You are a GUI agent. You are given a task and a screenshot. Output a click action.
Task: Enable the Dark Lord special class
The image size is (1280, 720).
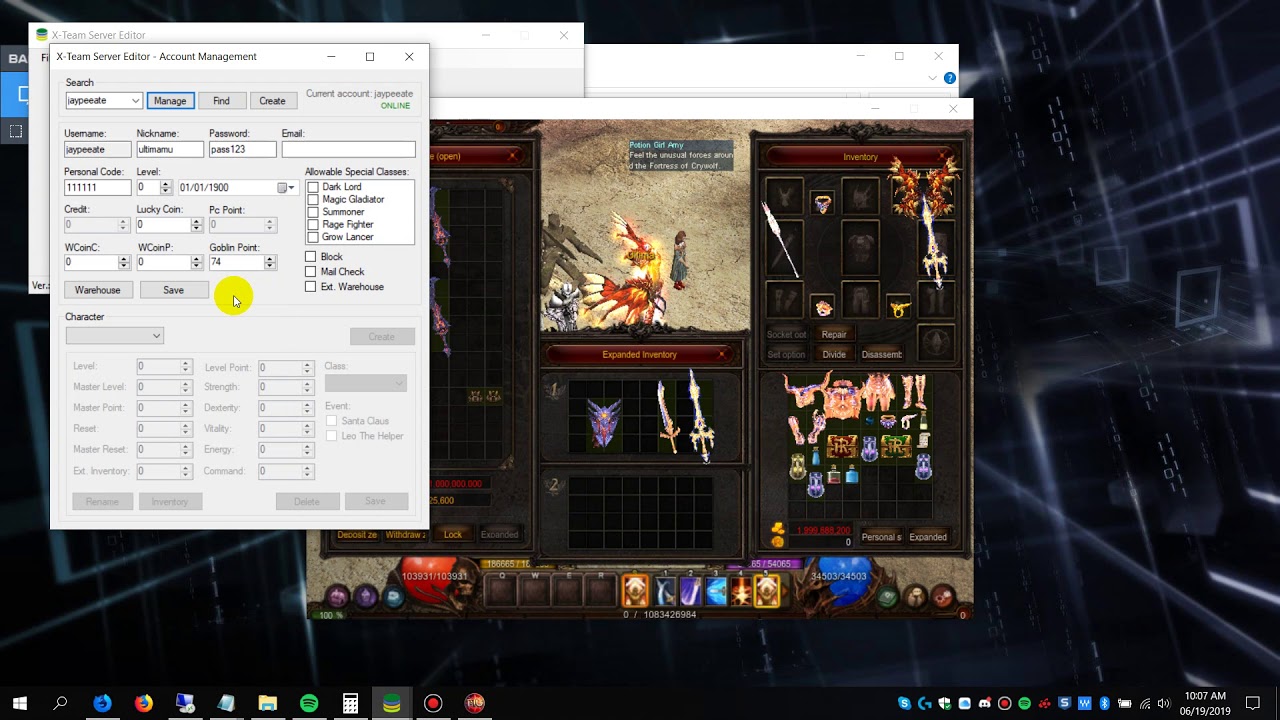(x=313, y=187)
